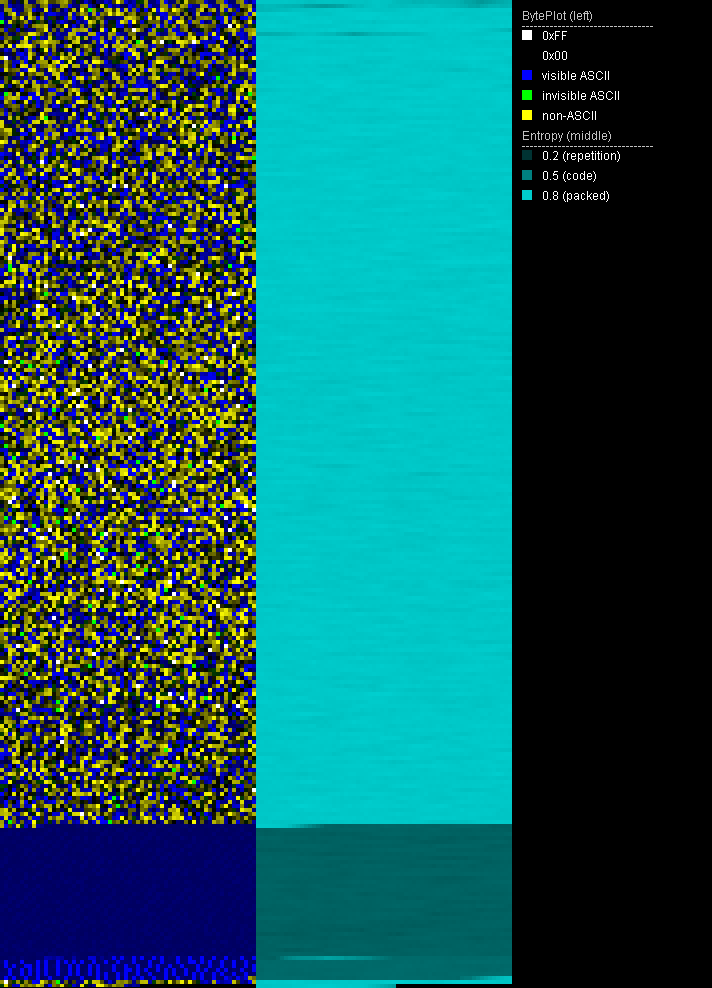The width and height of the screenshot is (712, 988).
Task: Click the white 0xFF legend swatch
Action: pyautogui.click(x=527, y=36)
